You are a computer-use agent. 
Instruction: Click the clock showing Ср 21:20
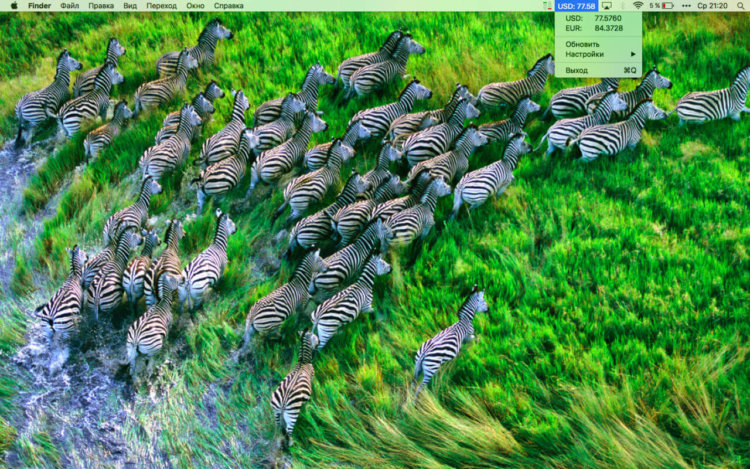pos(713,5)
